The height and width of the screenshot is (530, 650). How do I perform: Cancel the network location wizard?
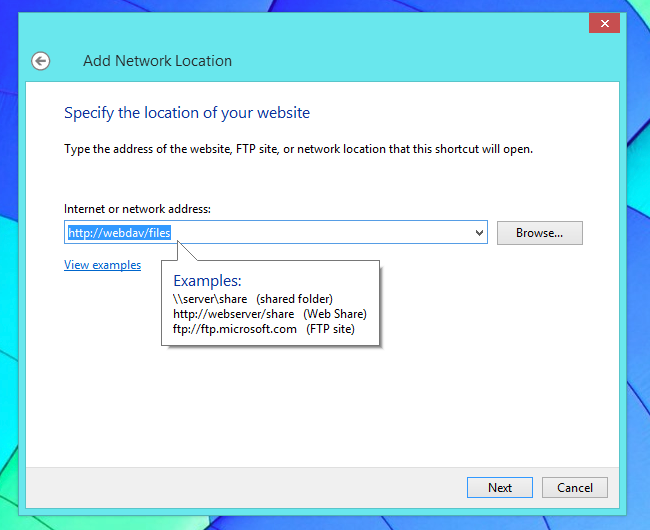click(x=575, y=487)
